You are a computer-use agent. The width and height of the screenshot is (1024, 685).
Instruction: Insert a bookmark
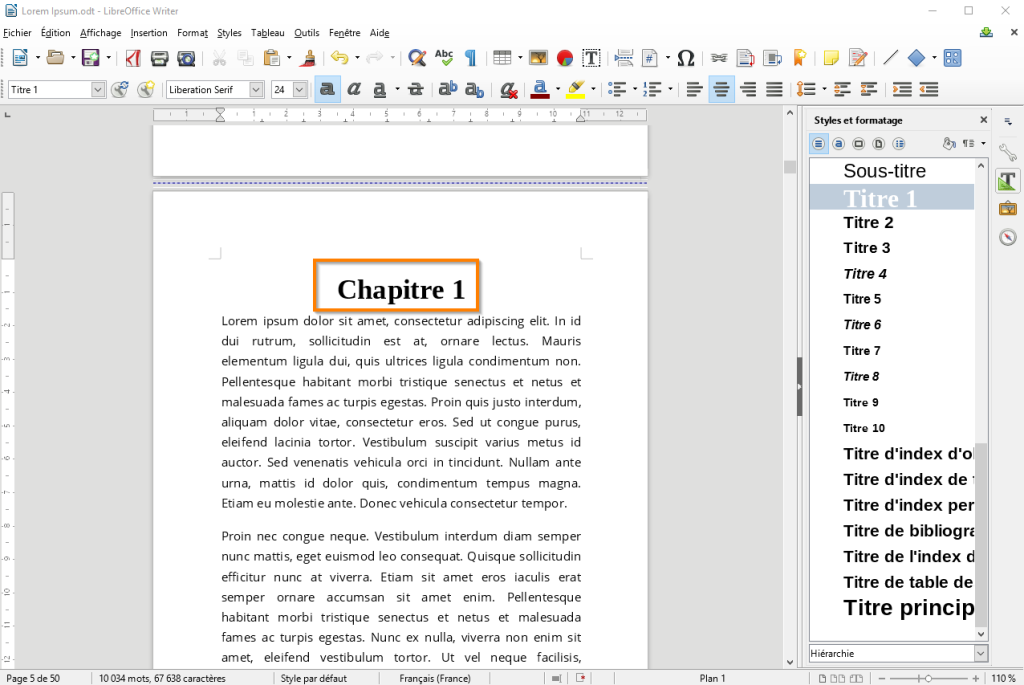799,58
